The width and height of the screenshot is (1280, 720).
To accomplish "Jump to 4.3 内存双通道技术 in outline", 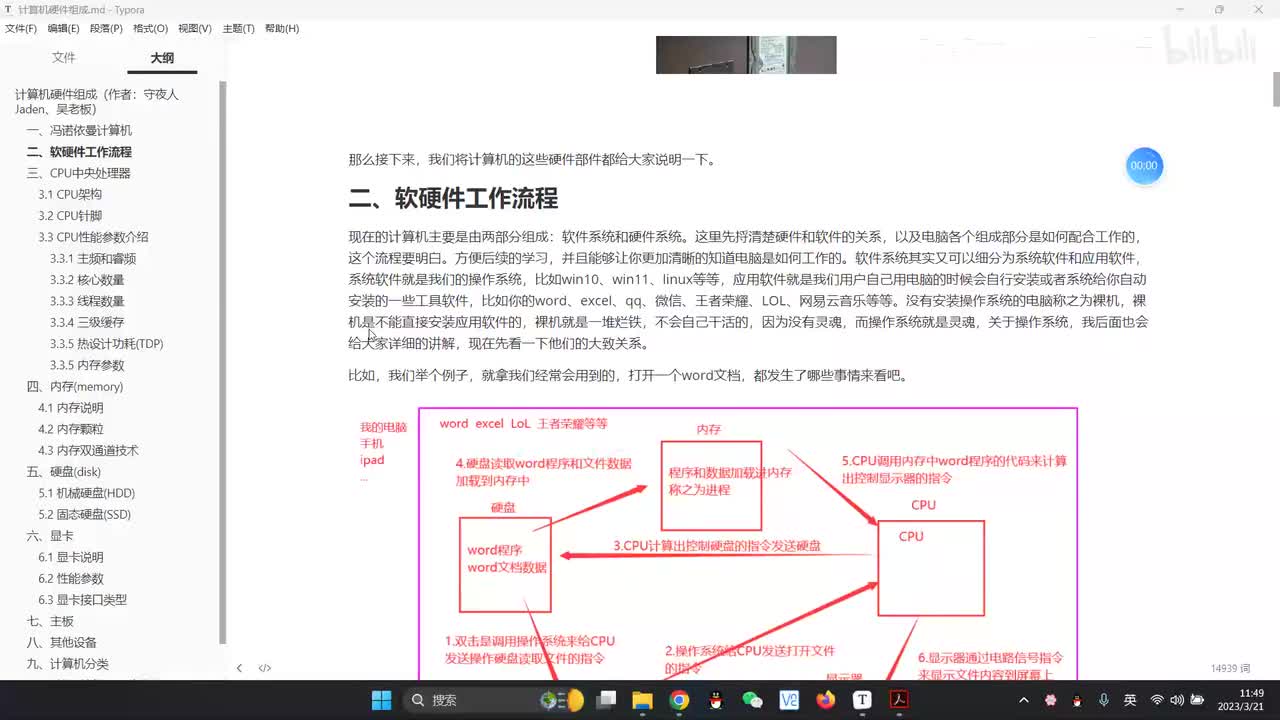I will (88, 451).
